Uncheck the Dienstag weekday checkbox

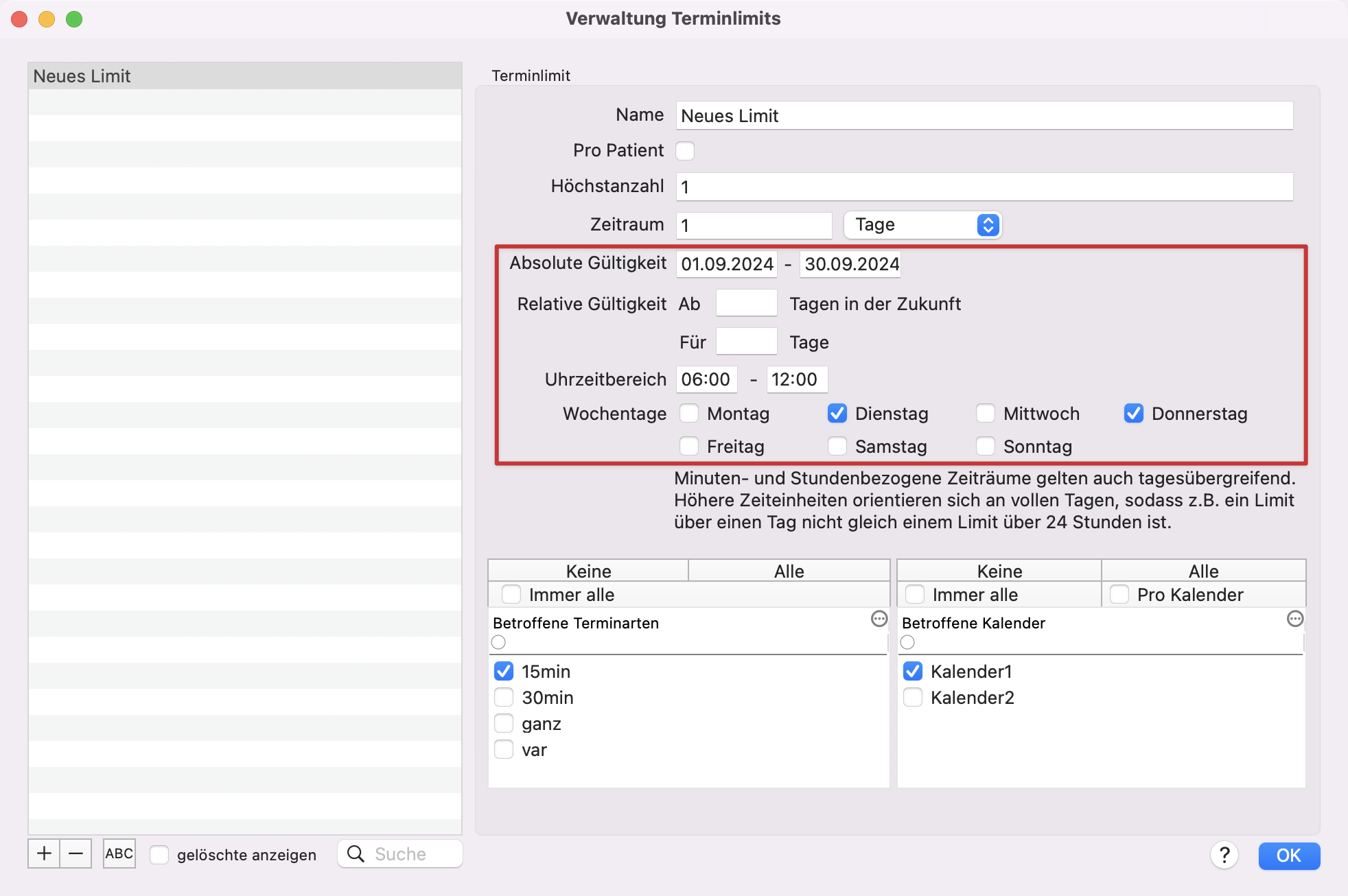coord(837,413)
